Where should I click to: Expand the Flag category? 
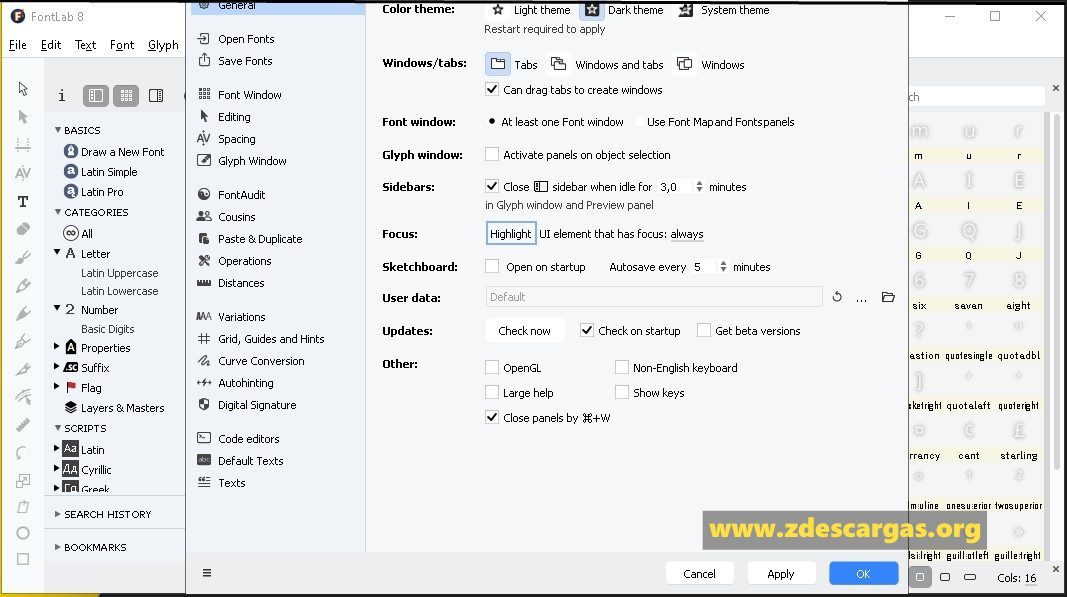56,386
